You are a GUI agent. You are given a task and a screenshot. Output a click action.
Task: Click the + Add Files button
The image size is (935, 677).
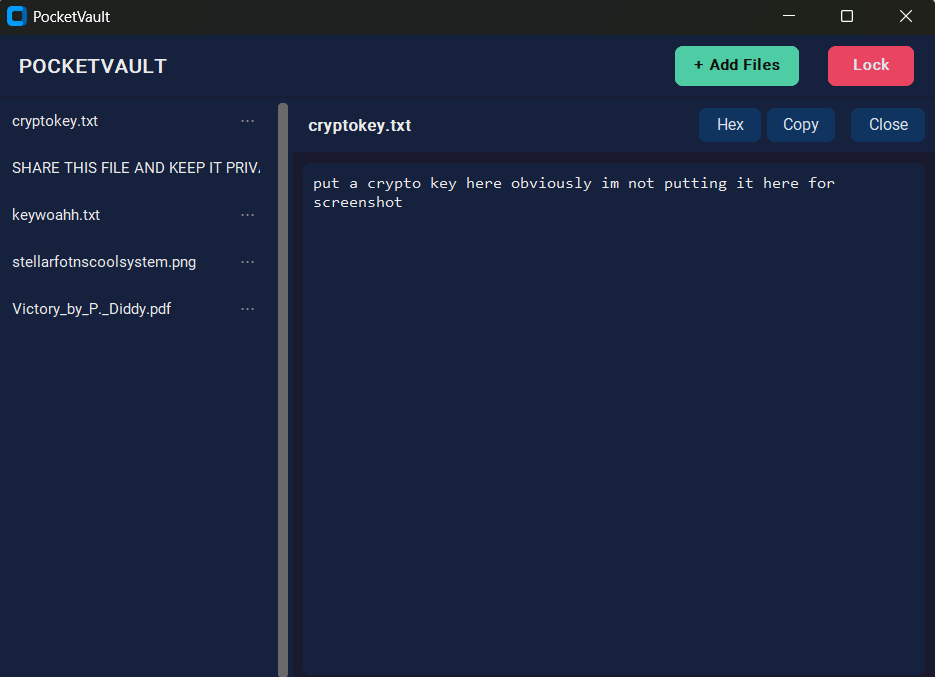tap(736, 66)
